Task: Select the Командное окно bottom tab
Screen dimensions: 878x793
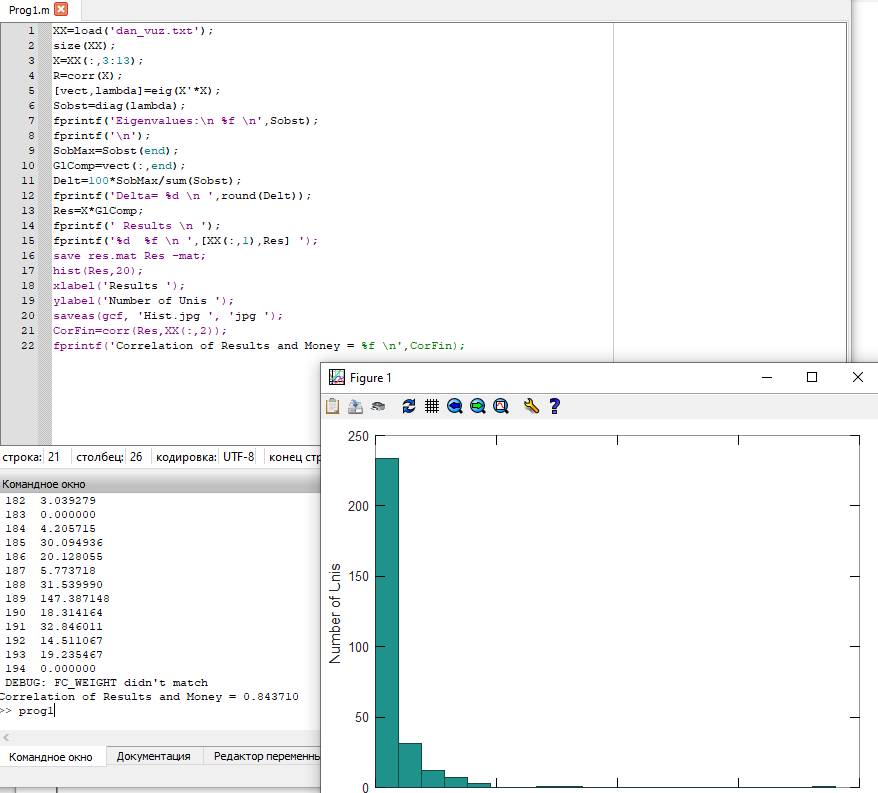Action: [x=51, y=757]
